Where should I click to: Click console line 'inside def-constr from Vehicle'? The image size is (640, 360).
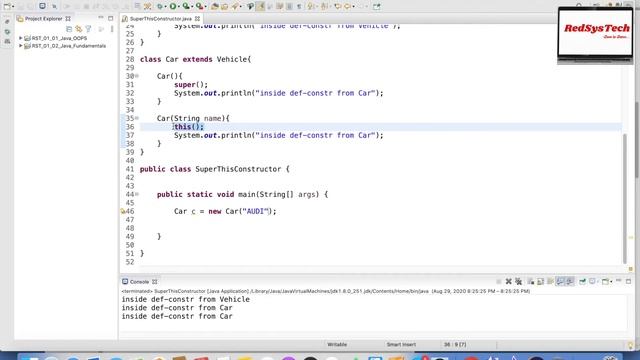pos(186,299)
